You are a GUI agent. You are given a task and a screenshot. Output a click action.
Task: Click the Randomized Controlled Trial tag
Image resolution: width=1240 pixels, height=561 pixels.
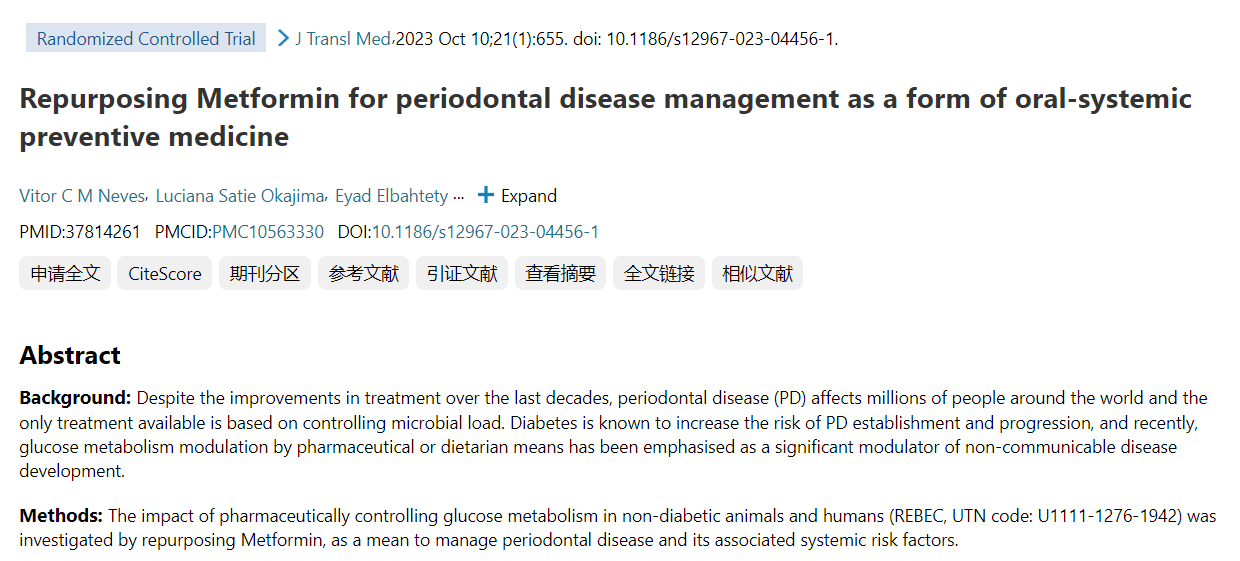pyautogui.click(x=146, y=39)
